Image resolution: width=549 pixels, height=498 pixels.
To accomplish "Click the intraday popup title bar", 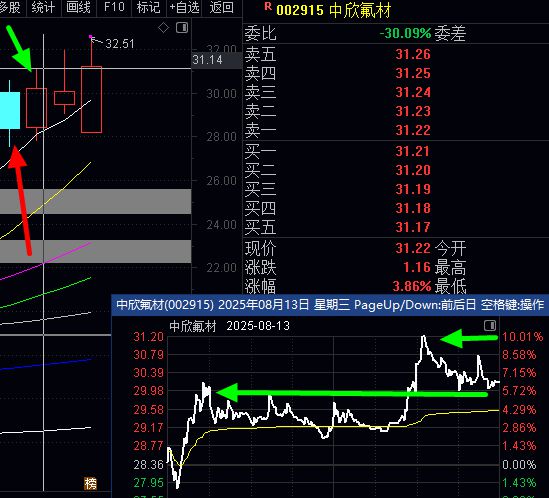I will (330, 305).
